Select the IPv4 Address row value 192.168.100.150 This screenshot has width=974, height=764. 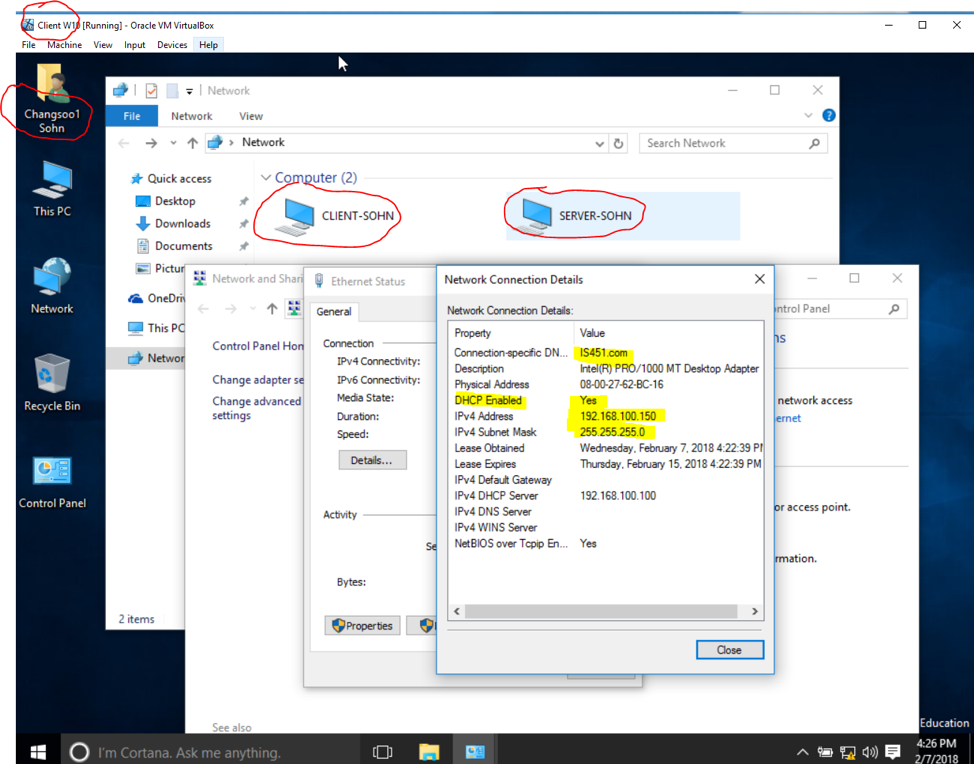coord(617,416)
